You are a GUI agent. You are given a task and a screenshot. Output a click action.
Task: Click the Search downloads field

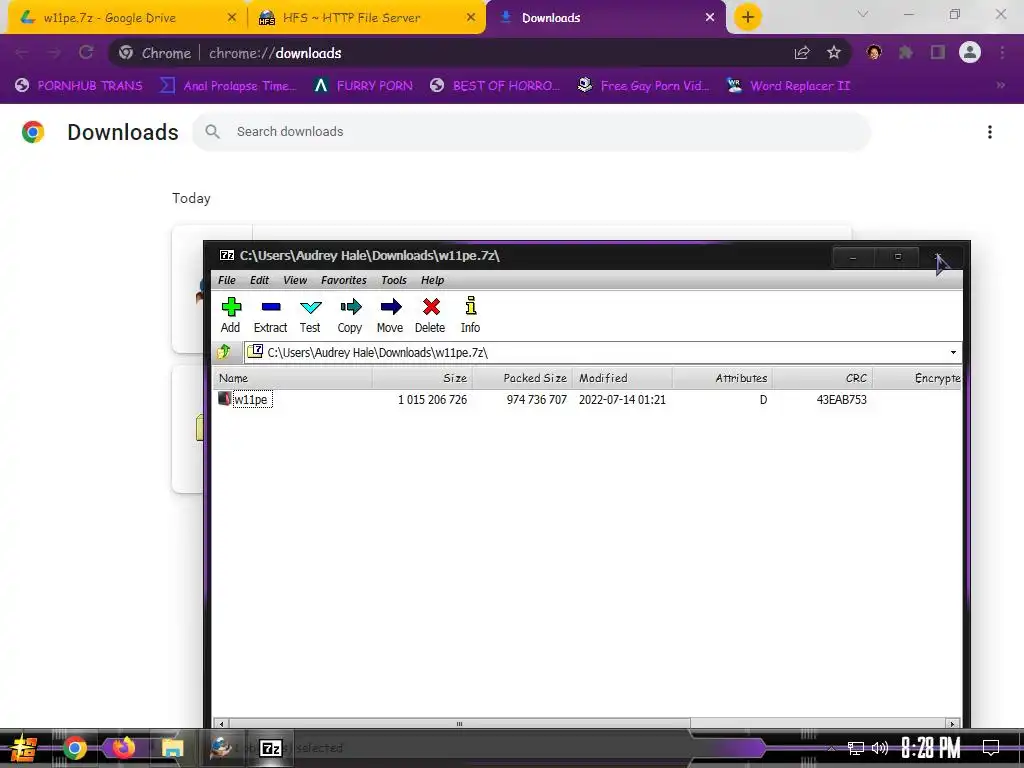pos(531,131)
